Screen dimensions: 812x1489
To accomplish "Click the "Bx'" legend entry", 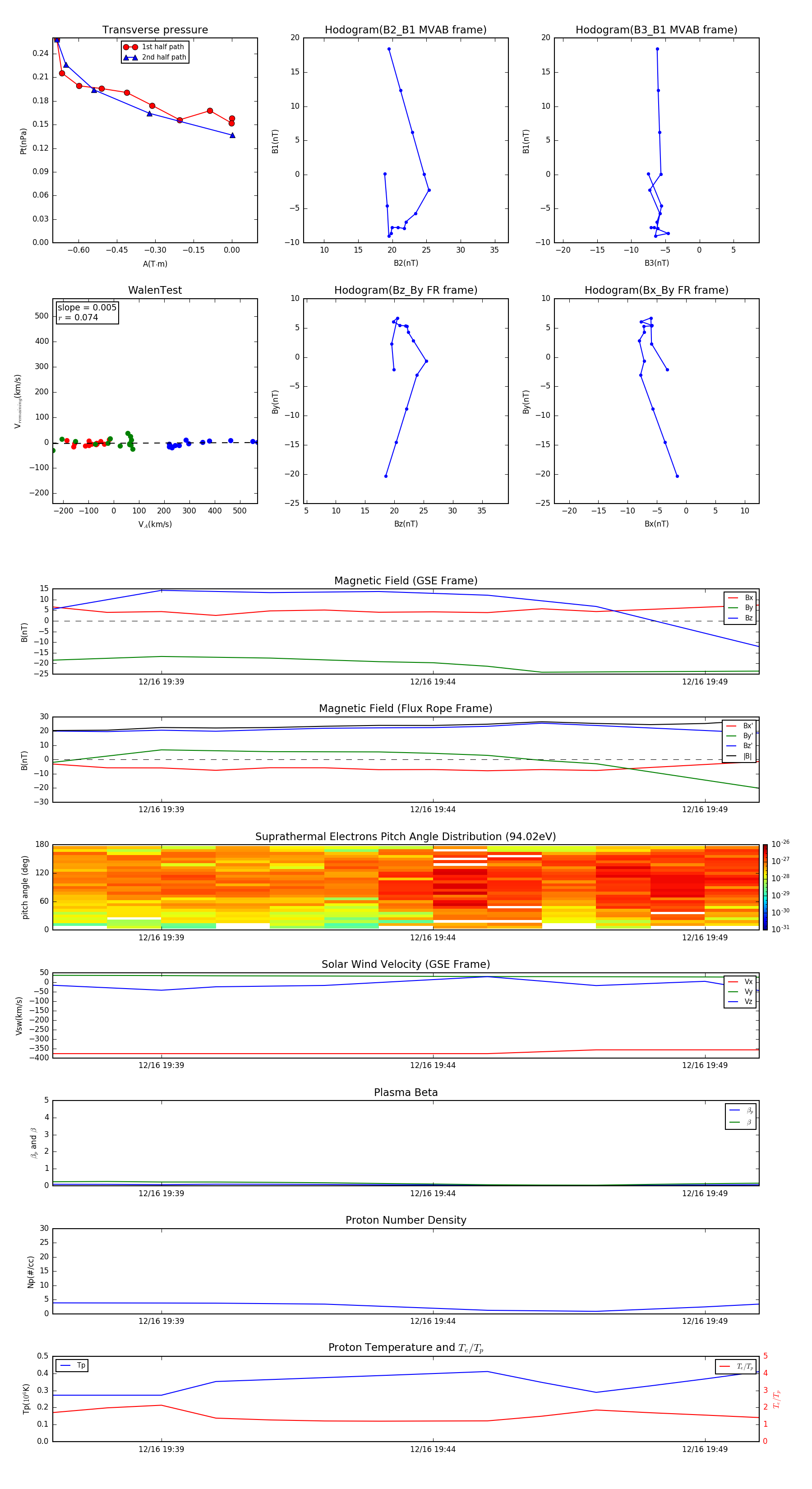I will coord(740,726).
